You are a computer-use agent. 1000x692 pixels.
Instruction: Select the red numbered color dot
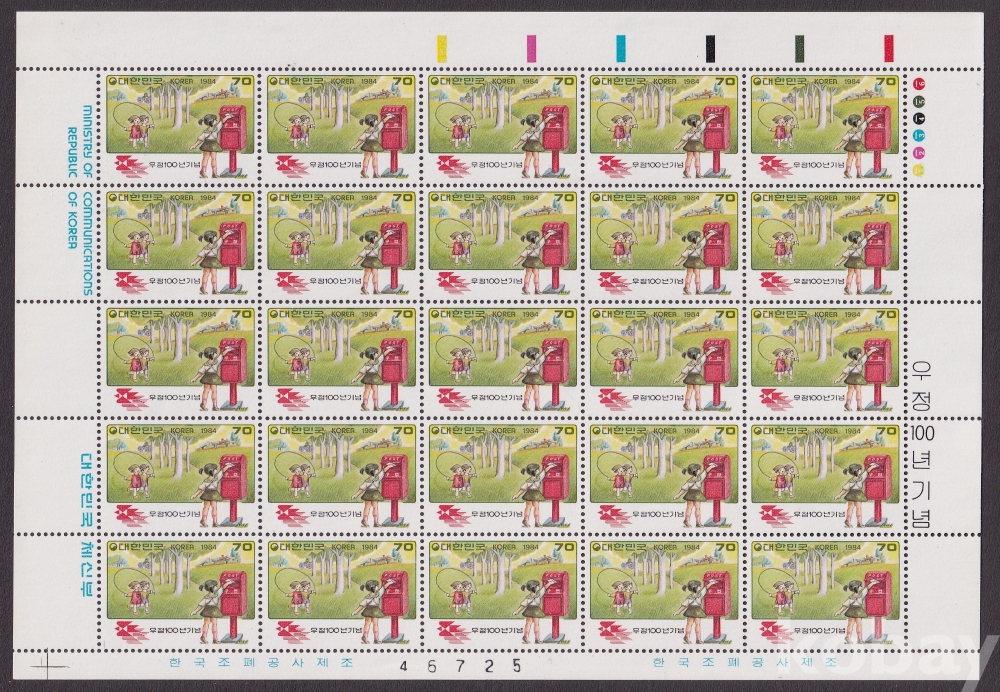(x=920, y=83)
